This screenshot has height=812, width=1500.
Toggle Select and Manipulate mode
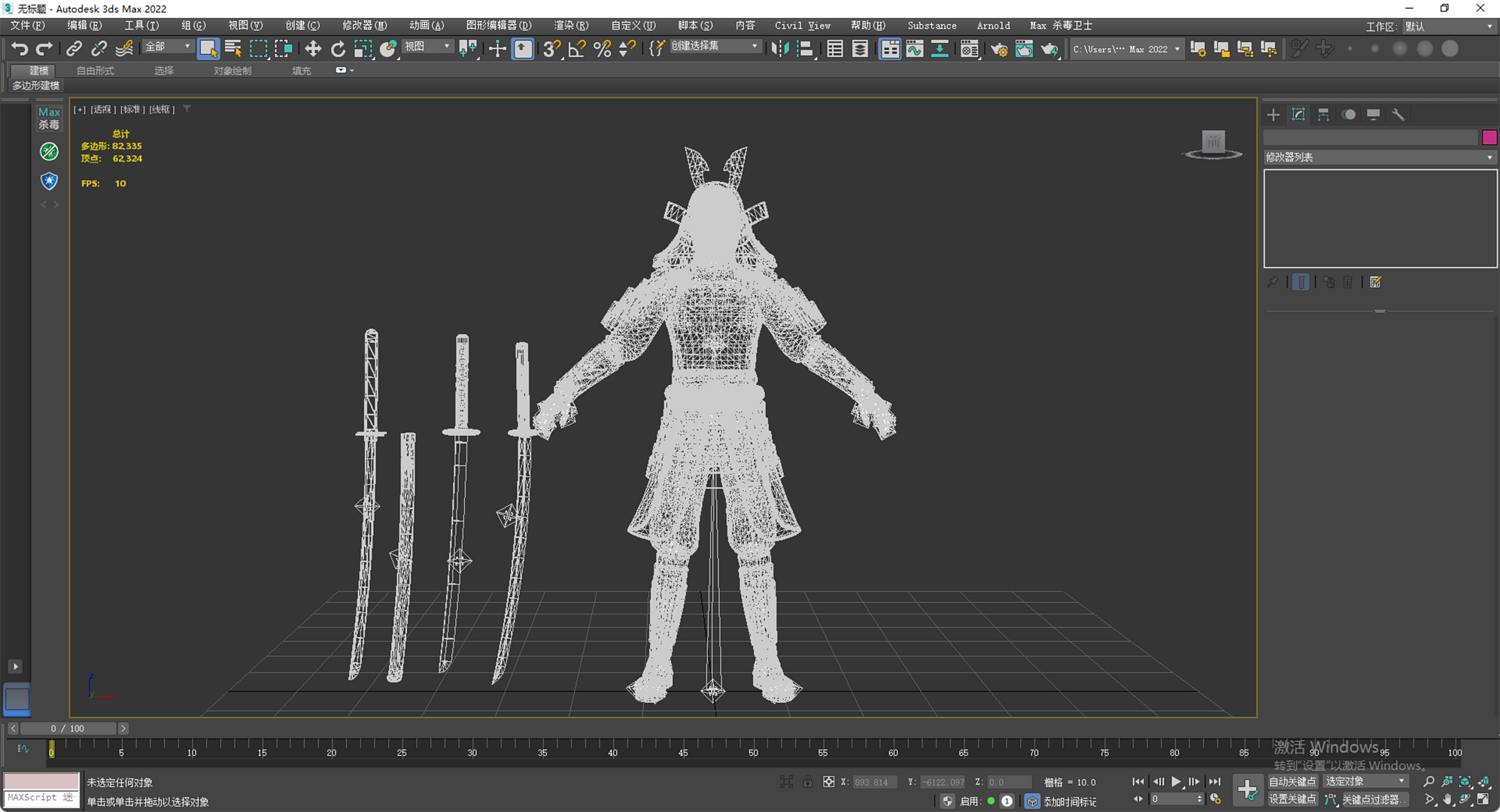pyautogui.click(x=497, y=48)
